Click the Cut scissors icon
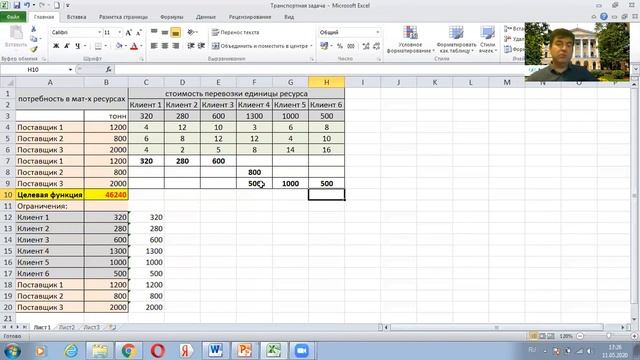640x360 pixels. click(x=34, y=29)
